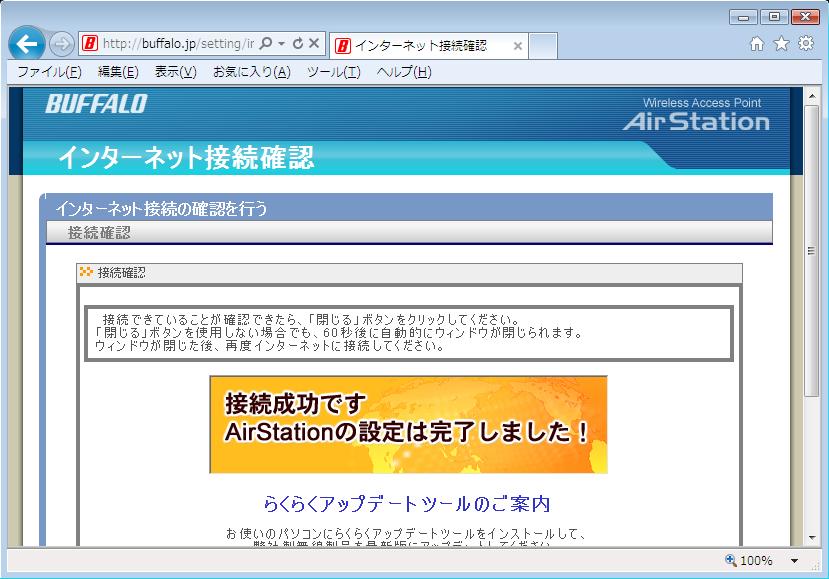Open the ファイル(F) menu
Image resolution: width=829 pixels, height=579 pixels.
50,72
